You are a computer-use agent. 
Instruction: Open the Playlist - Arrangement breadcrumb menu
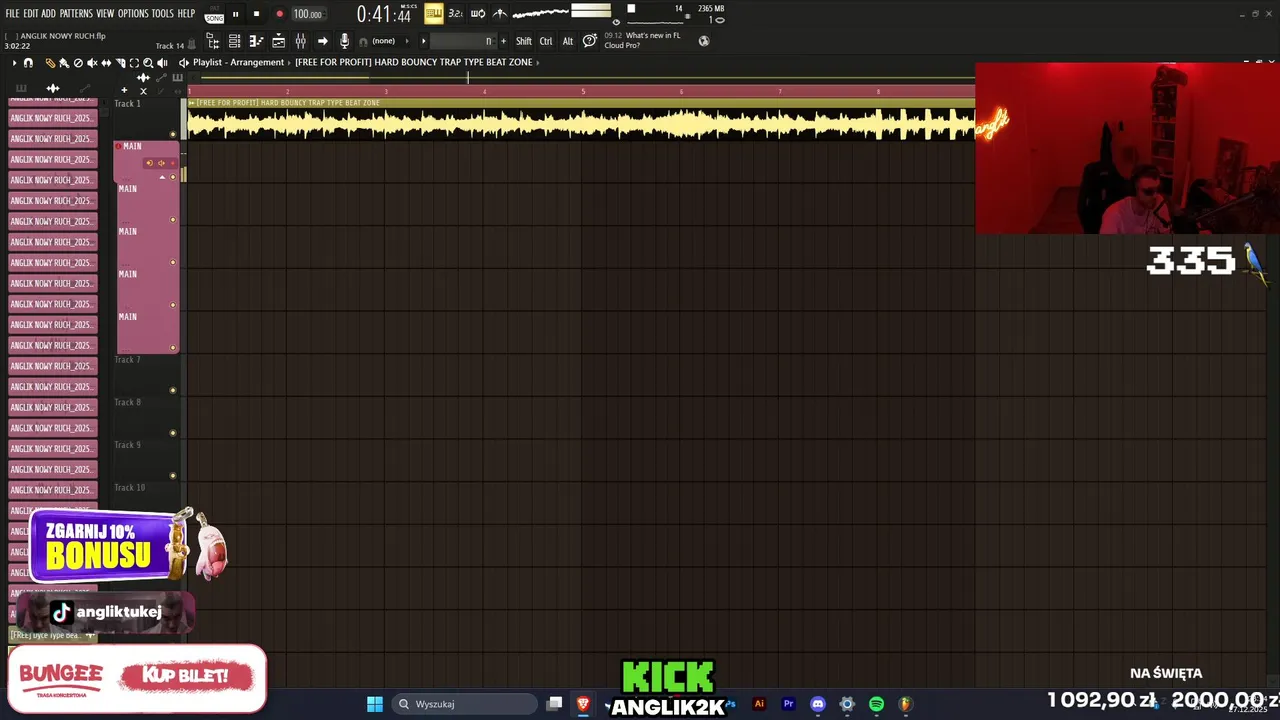click(x=238, y=62)
